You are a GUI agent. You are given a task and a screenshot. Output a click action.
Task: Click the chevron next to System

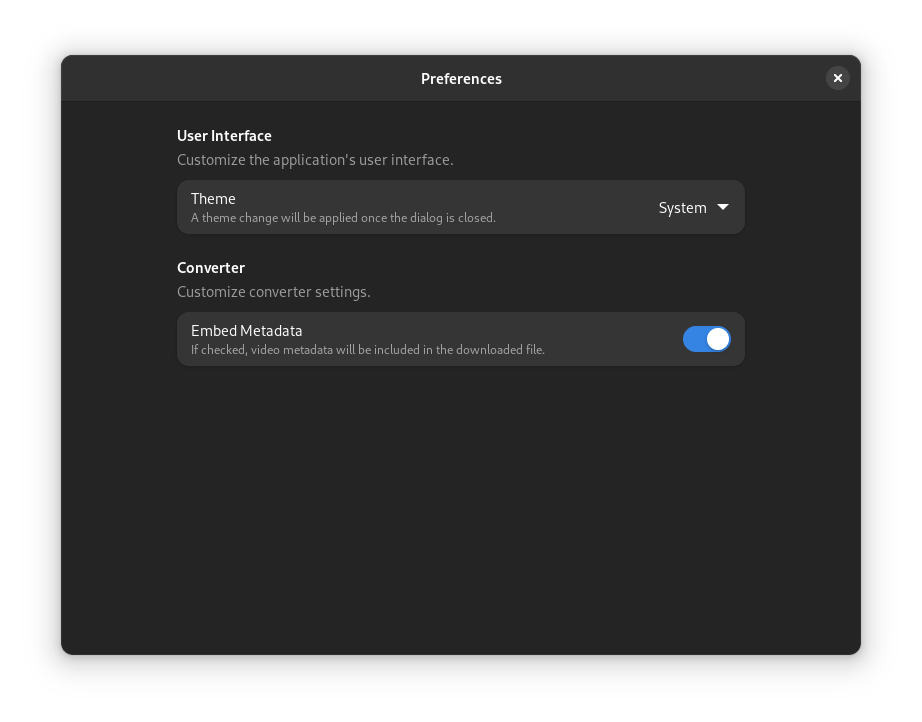pos(722,207)
